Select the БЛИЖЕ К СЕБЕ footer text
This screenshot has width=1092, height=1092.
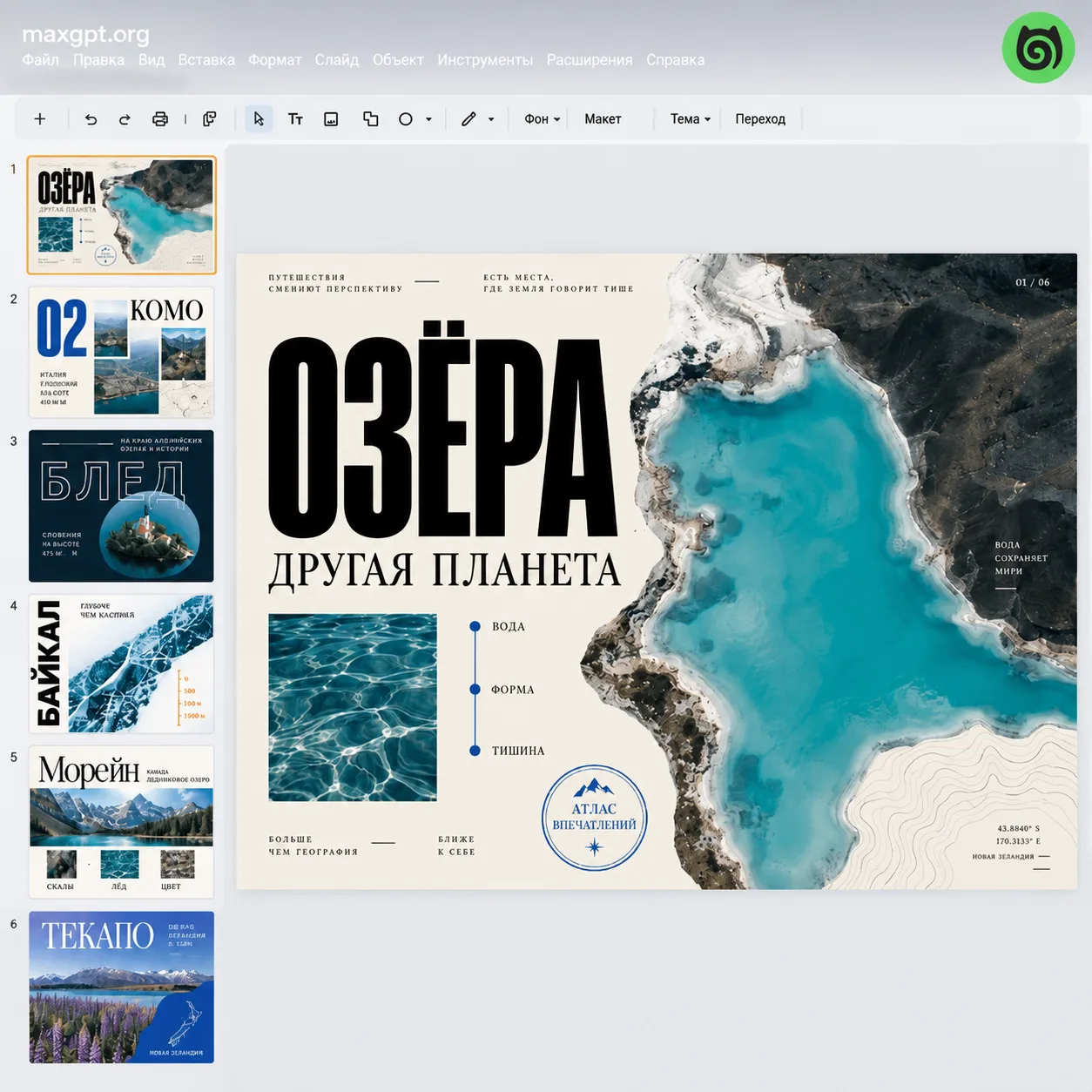tap(456, 846)
